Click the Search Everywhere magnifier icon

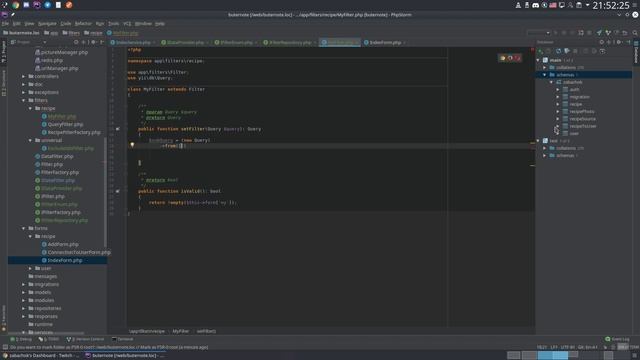pyautogui.click(x=635, y=33)
